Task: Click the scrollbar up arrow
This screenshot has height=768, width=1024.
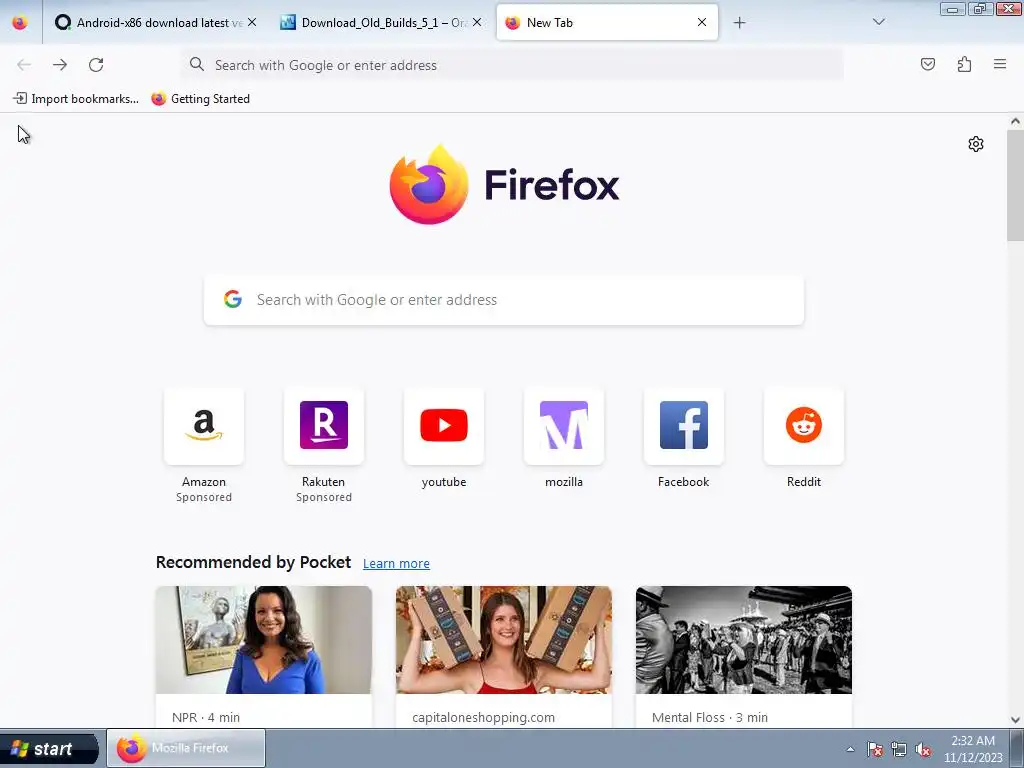Action: [x=1015, y=121]
